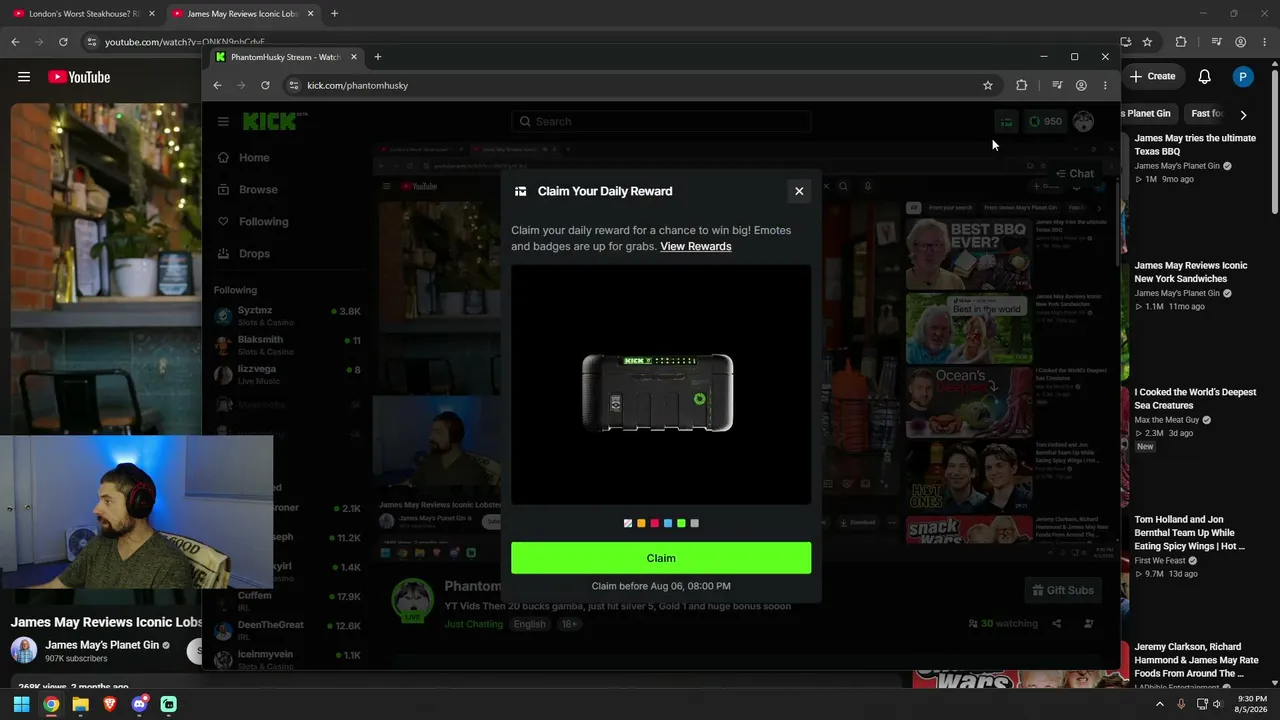1280x720 pixels.
Task: Select the Fast food filter chip
Action: (x=1206, y=113)
